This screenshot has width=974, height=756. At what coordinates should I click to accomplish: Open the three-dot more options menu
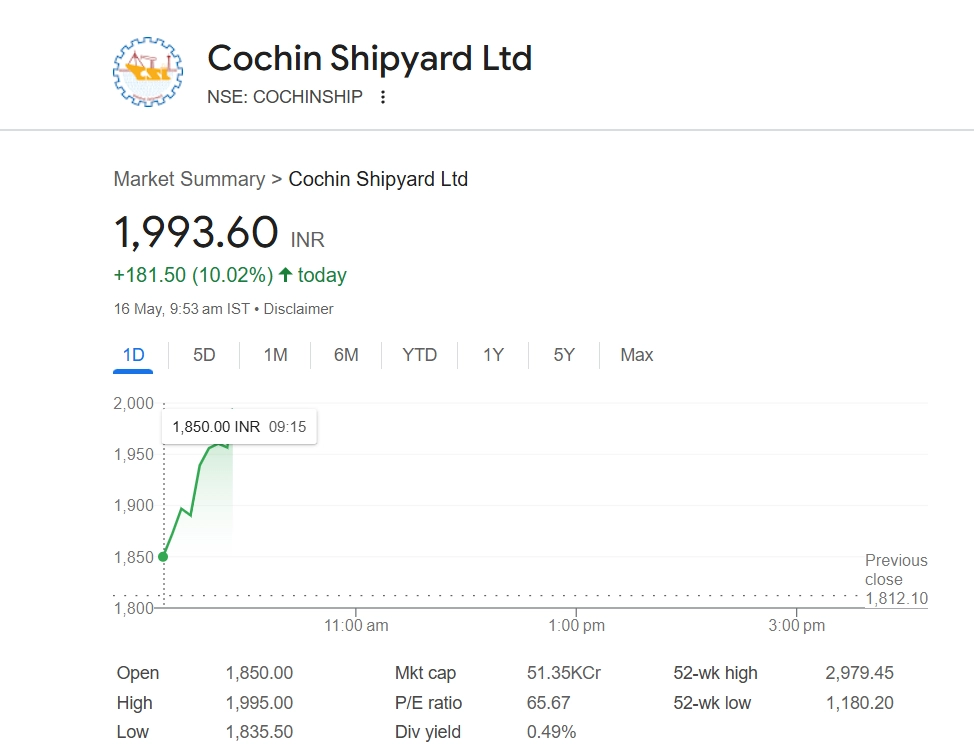click(x=382, y=97)
